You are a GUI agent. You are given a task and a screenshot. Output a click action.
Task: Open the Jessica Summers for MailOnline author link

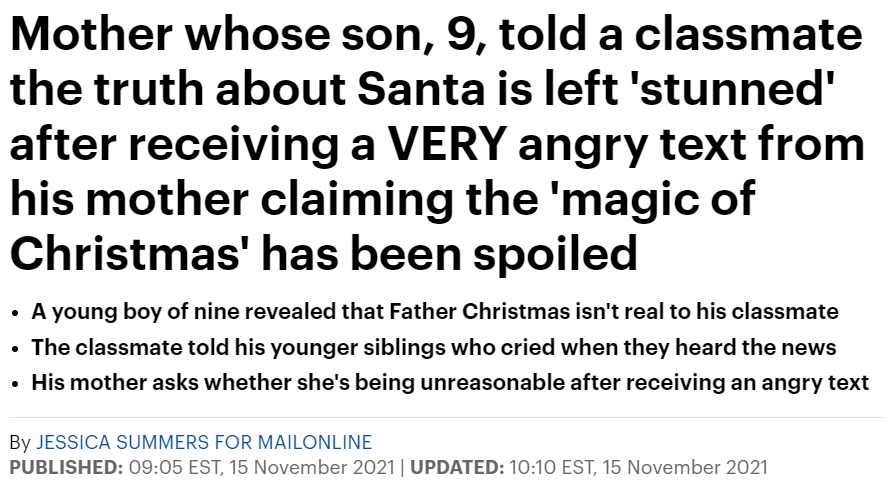(204, 442)
